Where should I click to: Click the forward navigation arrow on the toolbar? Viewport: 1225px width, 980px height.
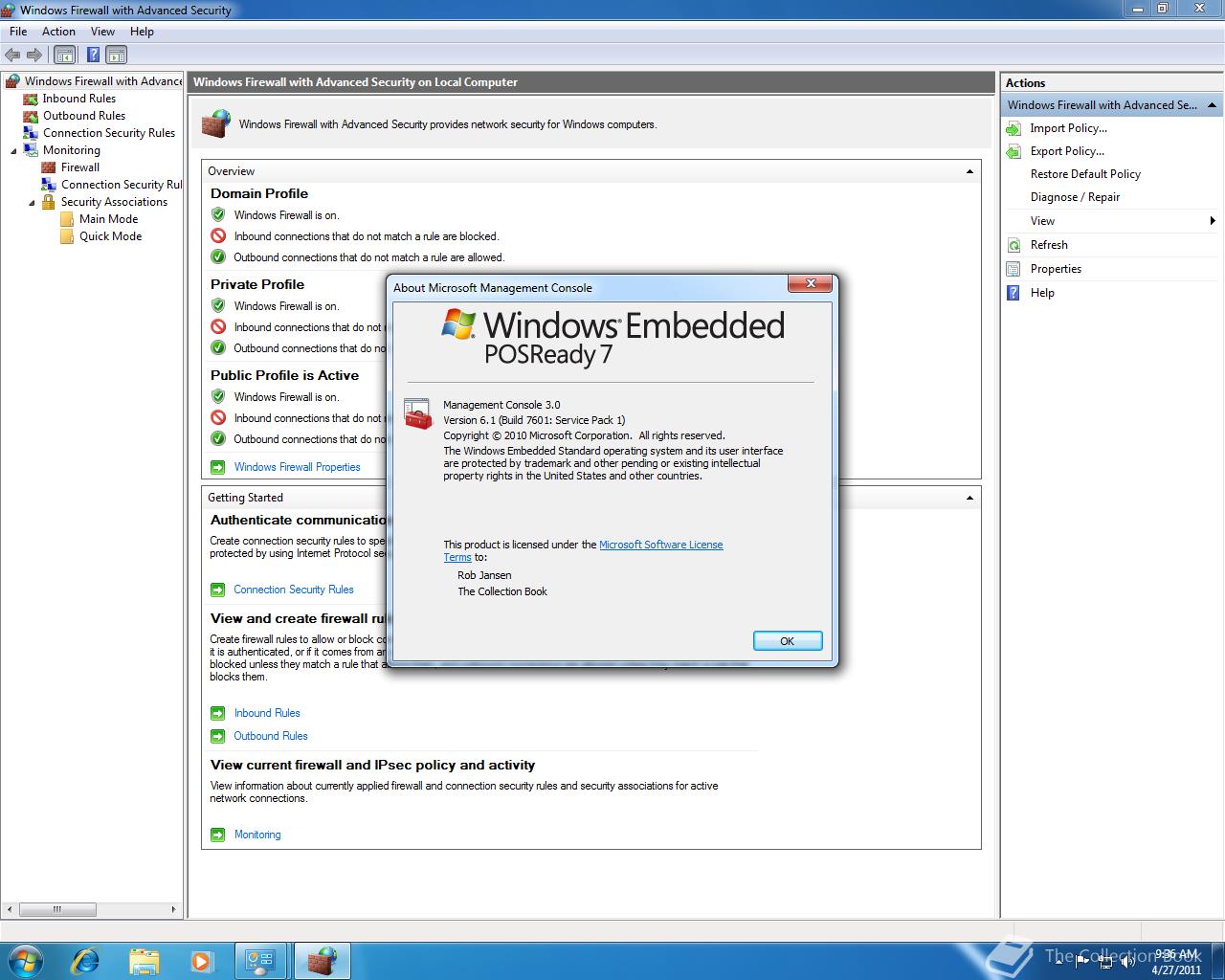[34, 55]
